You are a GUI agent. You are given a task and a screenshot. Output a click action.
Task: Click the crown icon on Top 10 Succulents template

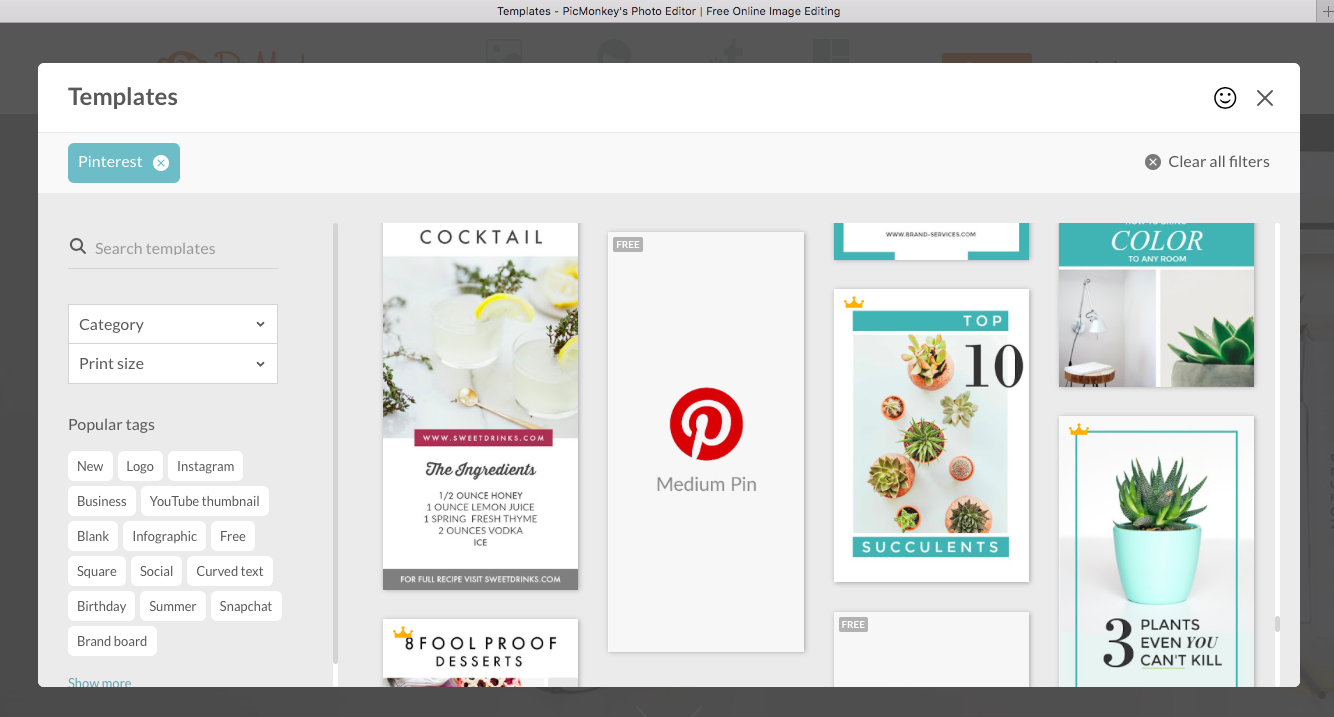(854, 302)
